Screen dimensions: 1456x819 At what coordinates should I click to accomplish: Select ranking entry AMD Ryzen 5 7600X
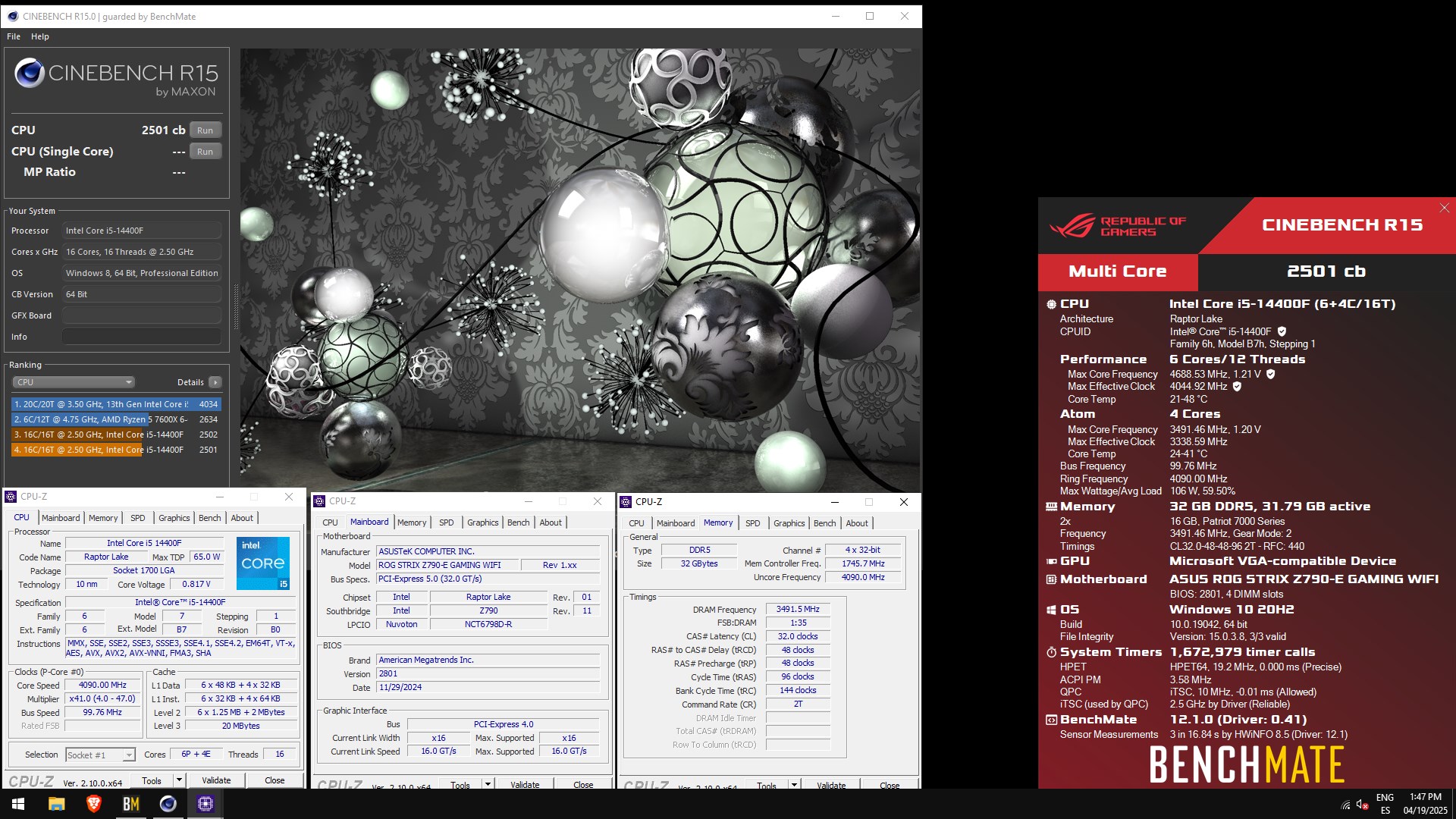[x=116, y=419]
